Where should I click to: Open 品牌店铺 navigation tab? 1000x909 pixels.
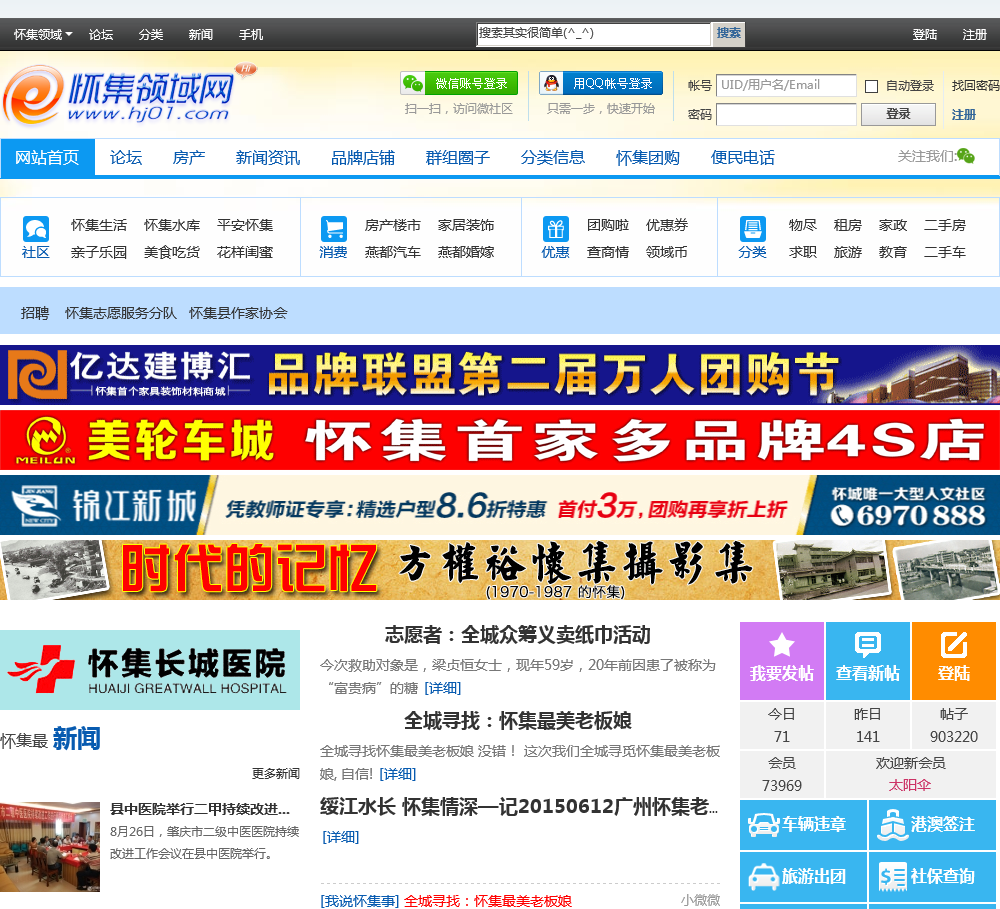[x=363, y=157]
